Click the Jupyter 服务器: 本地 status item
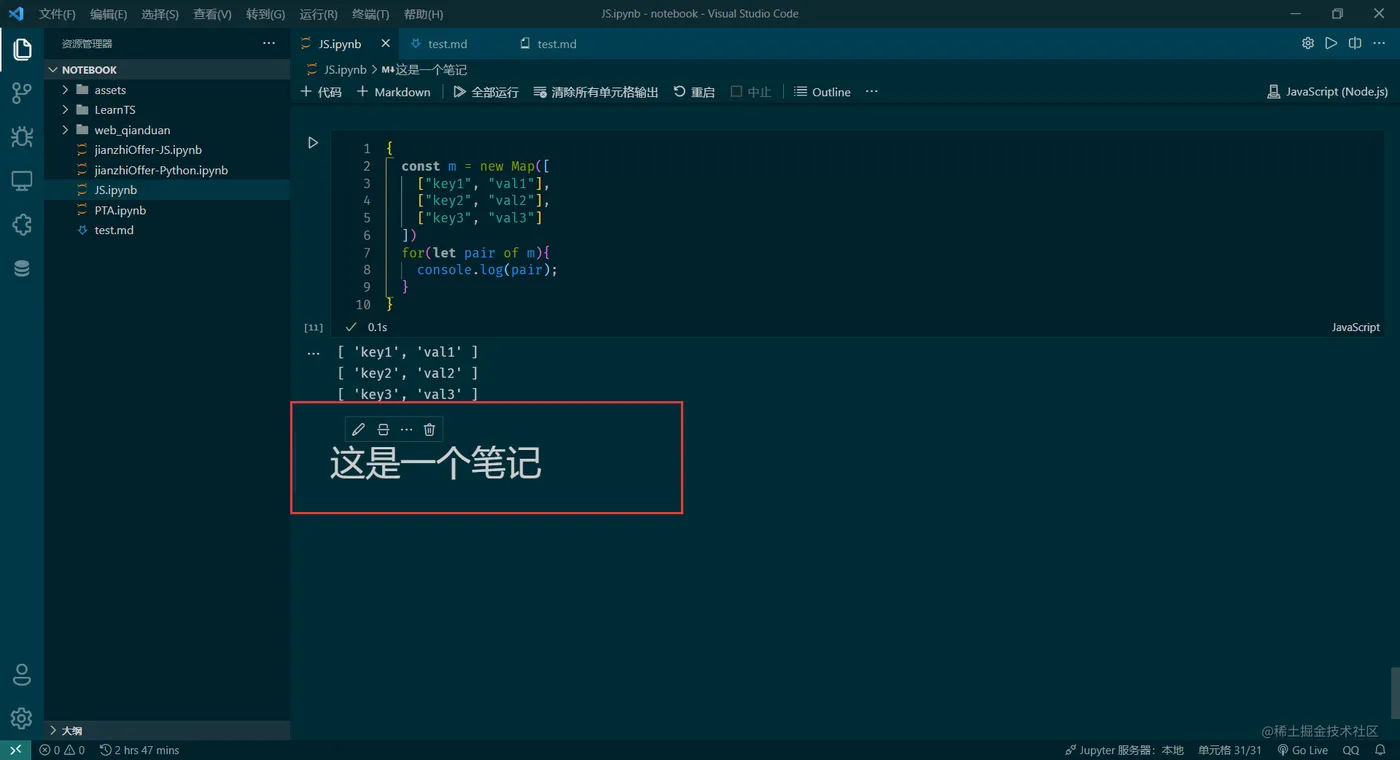Viewport: 1400px width, 760px height. [x=1124, y=750]
